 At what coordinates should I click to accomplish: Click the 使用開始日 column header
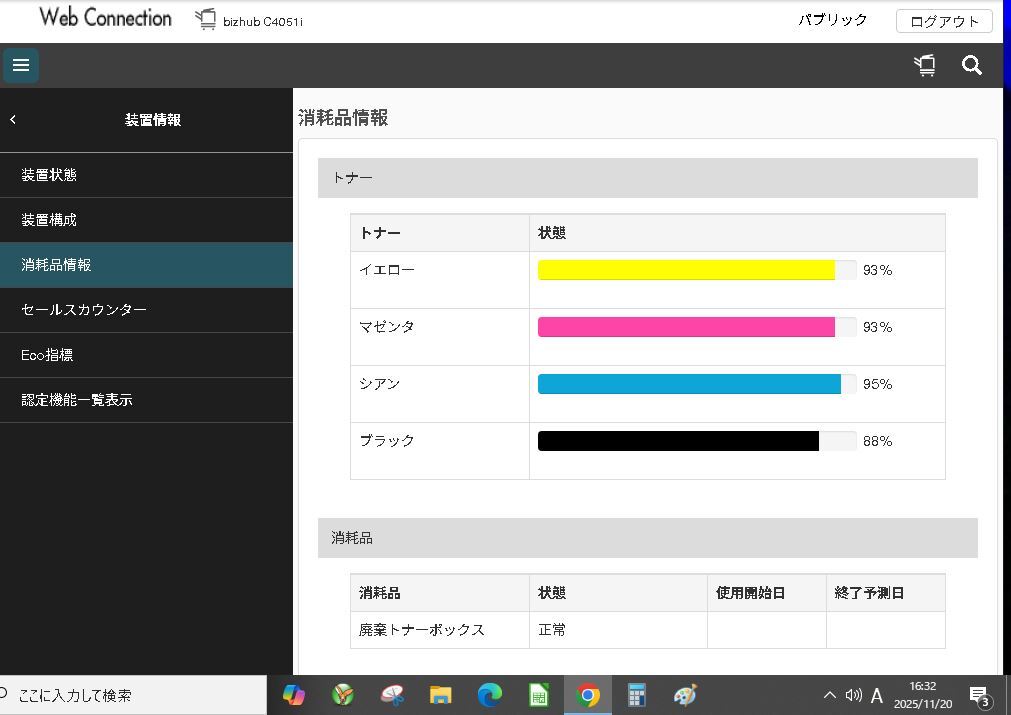pyautogui.click(x=767, y=593)
